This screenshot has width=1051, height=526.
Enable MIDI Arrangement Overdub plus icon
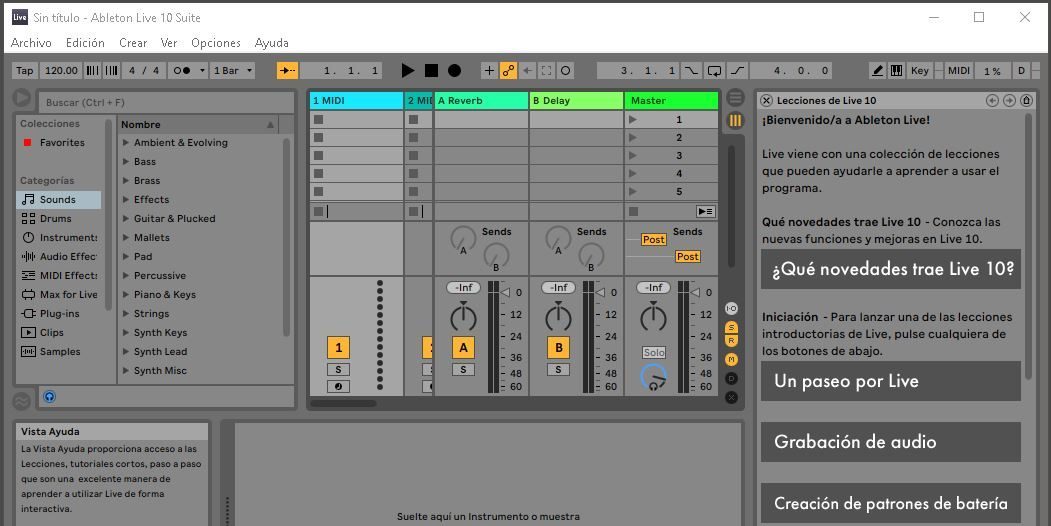489,70
